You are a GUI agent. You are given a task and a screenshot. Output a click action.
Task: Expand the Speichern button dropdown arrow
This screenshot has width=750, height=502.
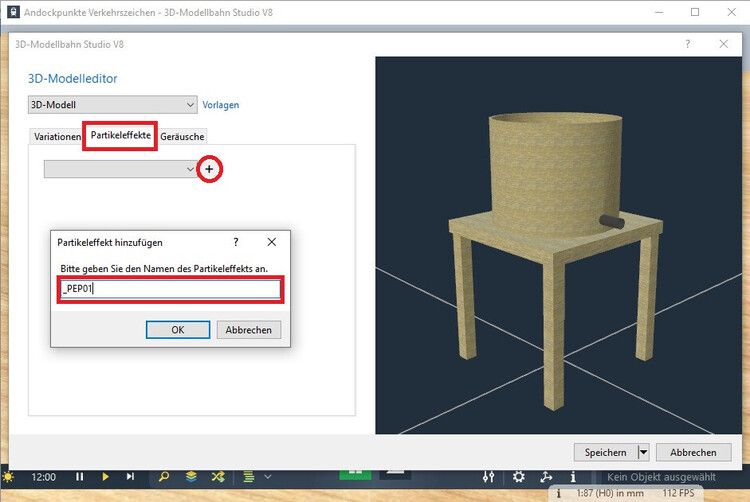pyautogui.click(x=643, y=452)
